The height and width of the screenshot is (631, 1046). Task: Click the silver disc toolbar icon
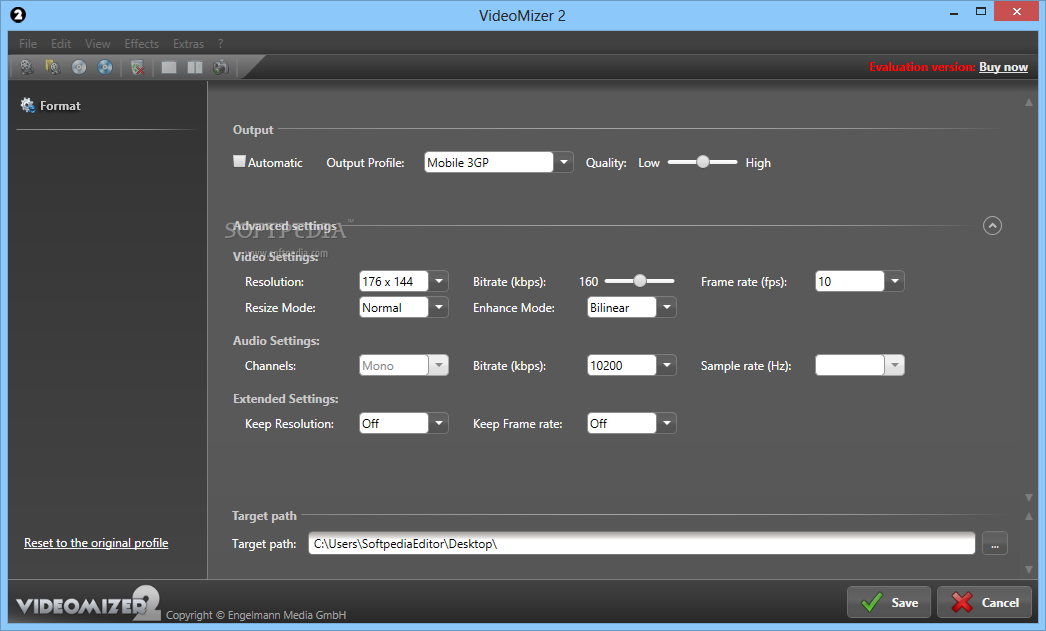pyautogui.click(x=79, y=67)
